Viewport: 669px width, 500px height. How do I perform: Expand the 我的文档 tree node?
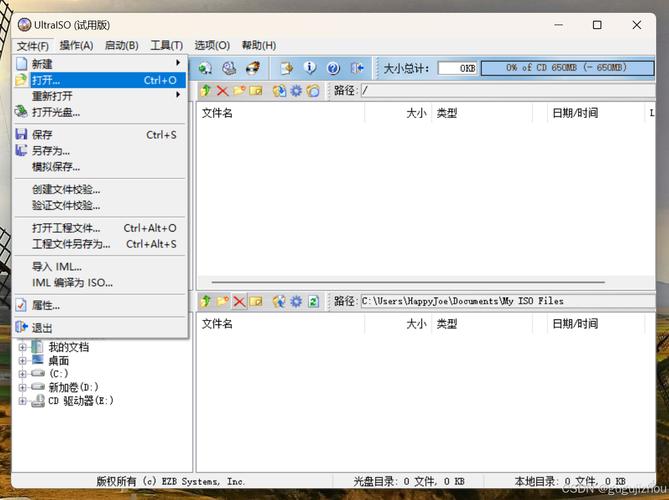point(23,347)
